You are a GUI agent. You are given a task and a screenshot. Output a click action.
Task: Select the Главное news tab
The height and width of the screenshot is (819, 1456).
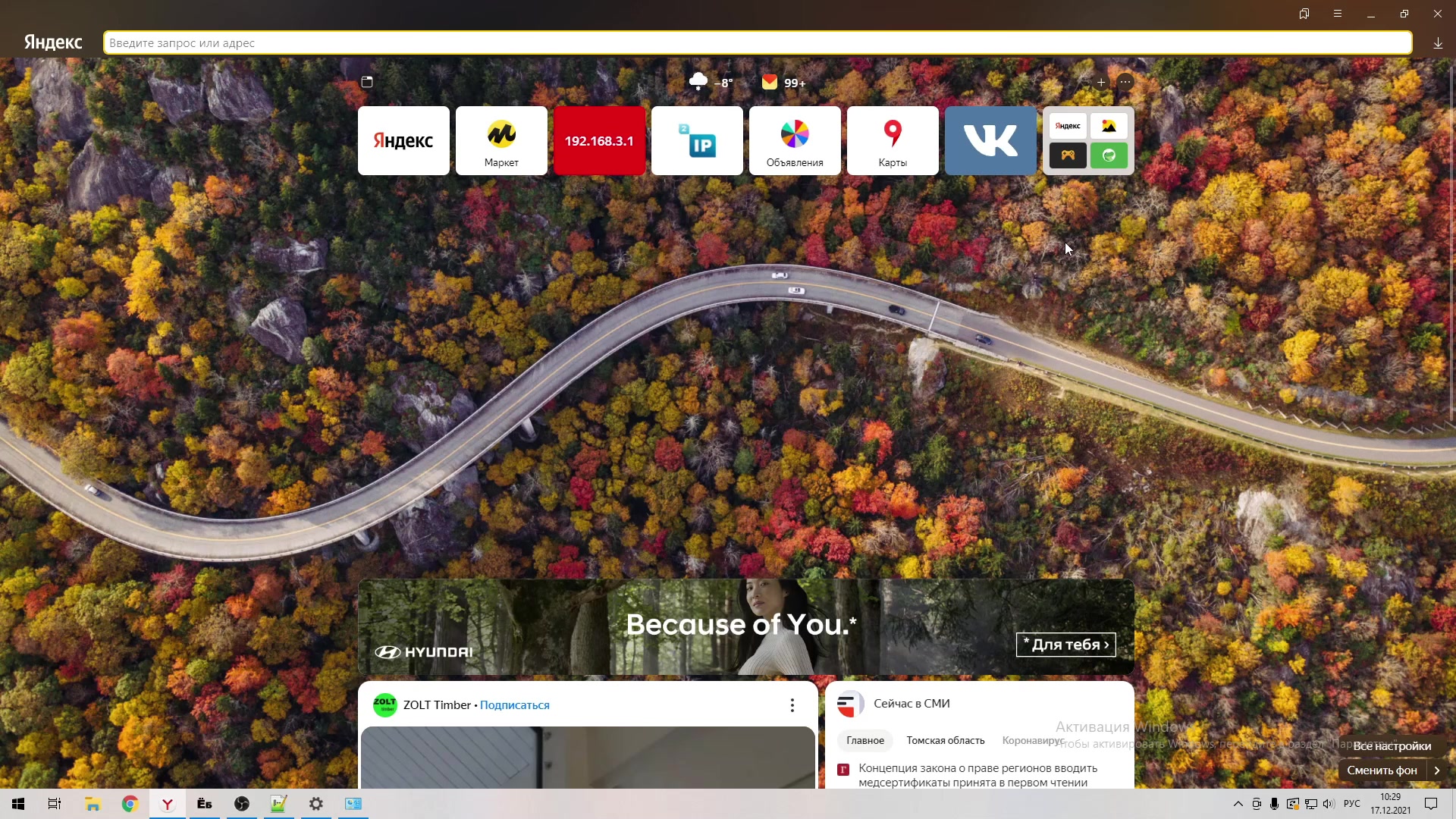(x=865, y=740)
